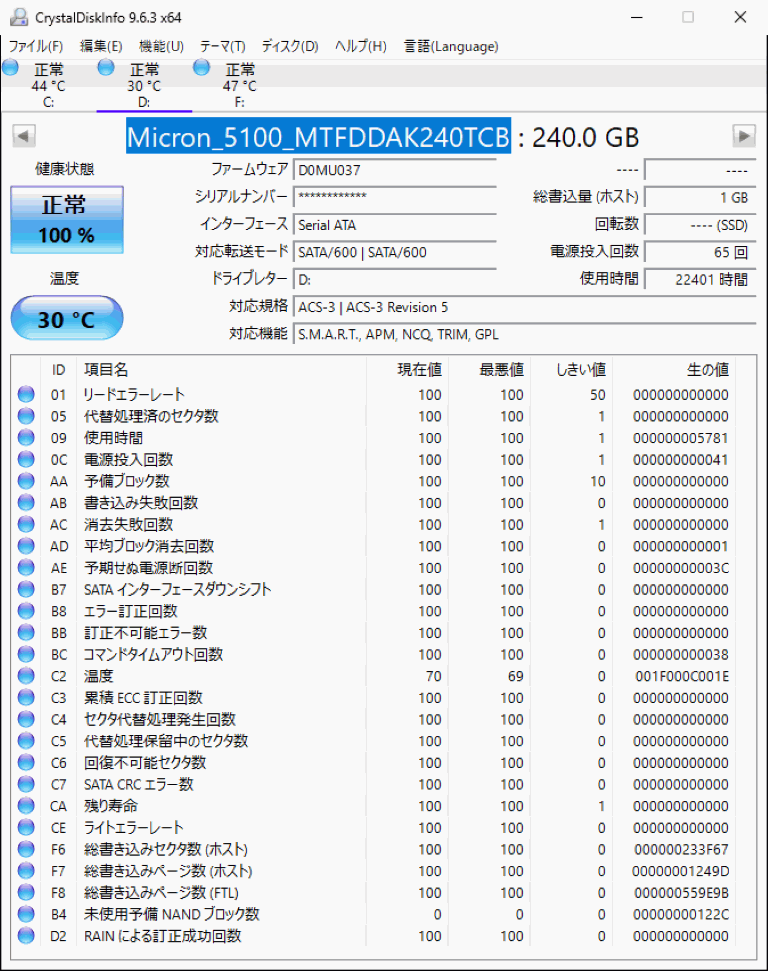Click the 30 °C temperature button
The width and height of the screenshot is (768, 971).
(67, 318)
